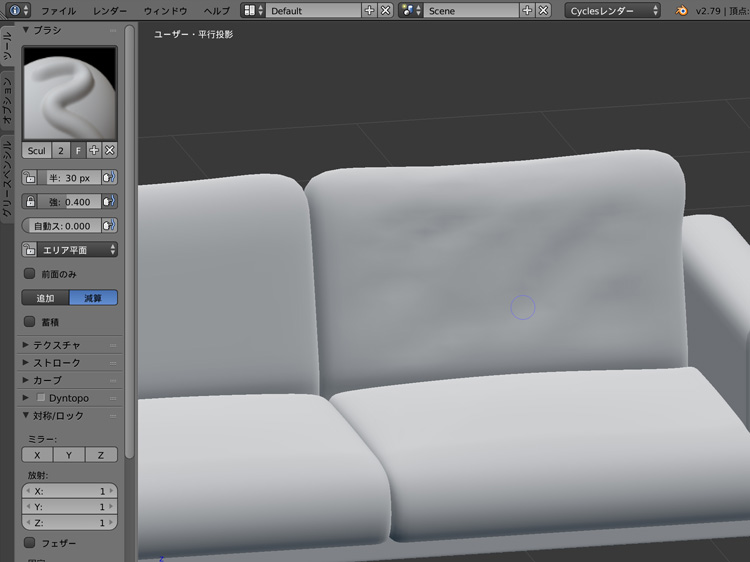Click the brush strength 0.400 slider

coord(69,202)
